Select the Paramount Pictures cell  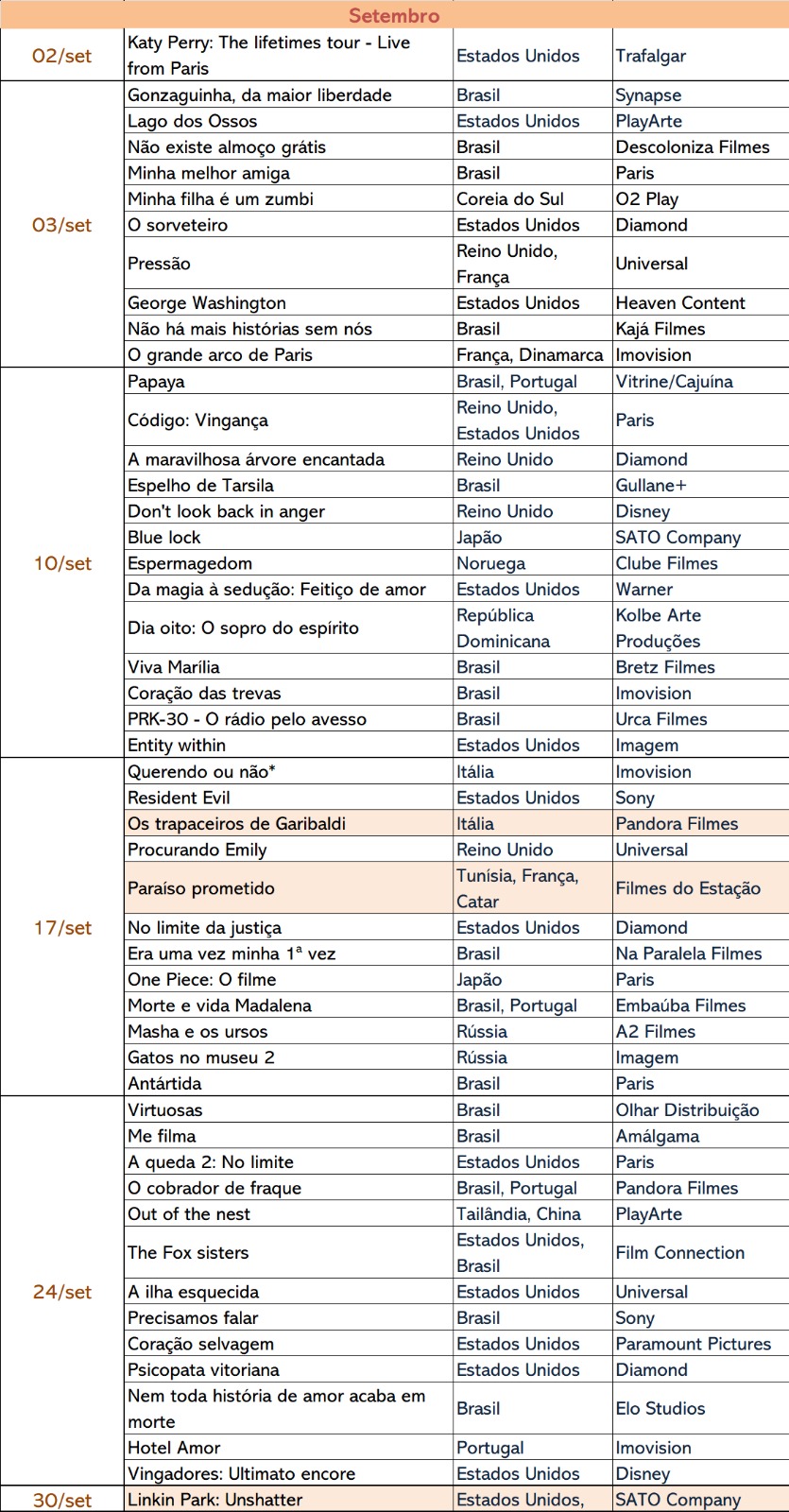(x=700, y=1344)
